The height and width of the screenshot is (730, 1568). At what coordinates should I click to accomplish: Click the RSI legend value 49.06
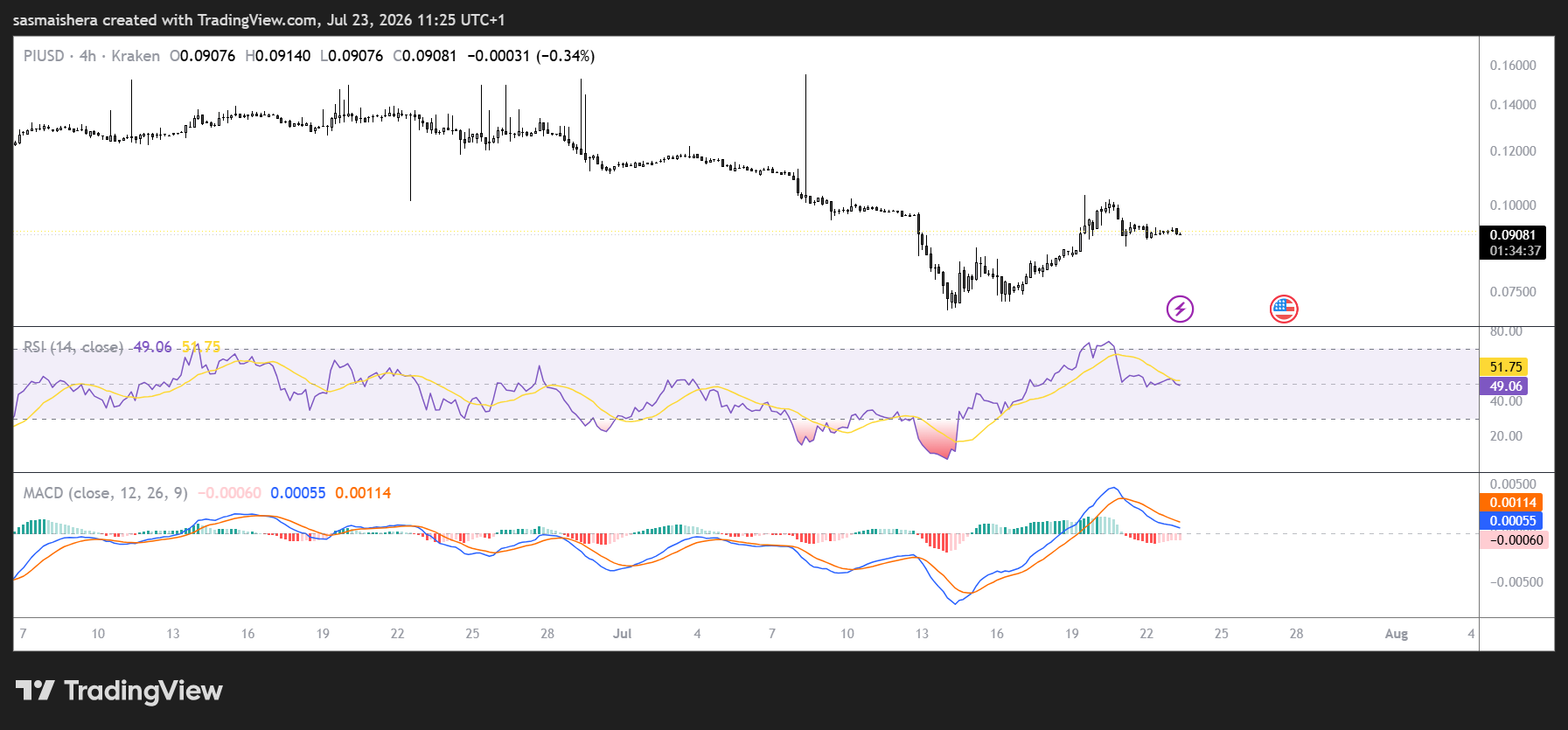[x=152, y=347]
